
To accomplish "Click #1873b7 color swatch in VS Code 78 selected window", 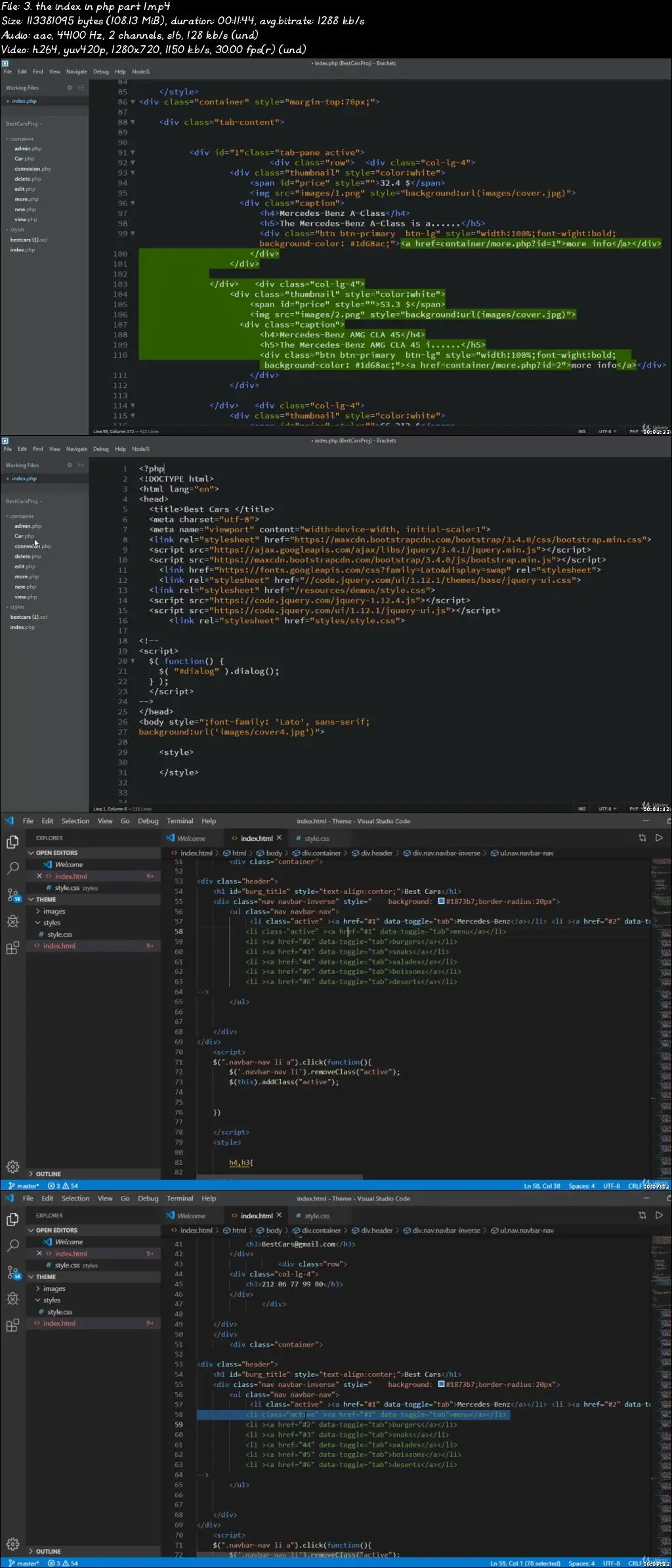I will pyautogui.click(x=441, y=1384).
